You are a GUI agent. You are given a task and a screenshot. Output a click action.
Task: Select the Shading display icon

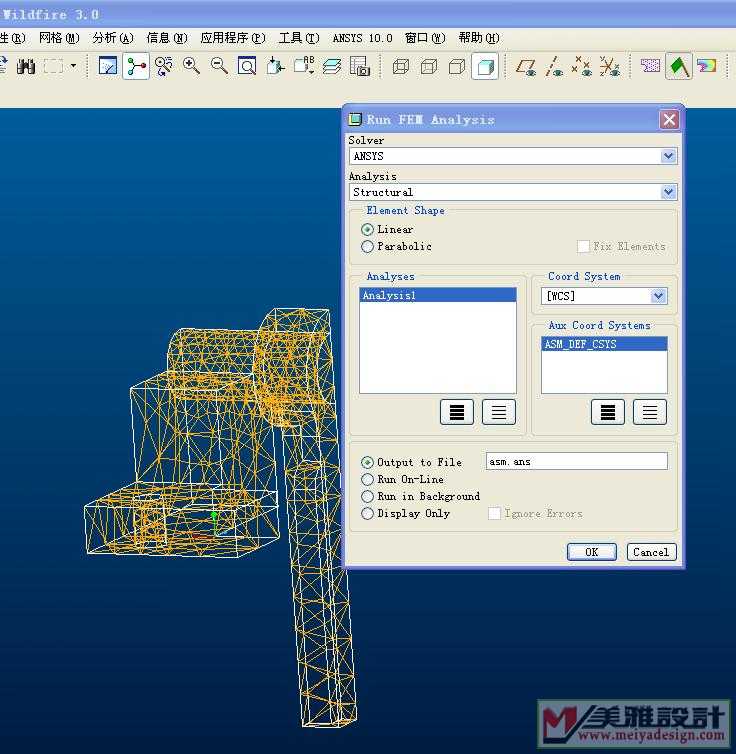485,66
